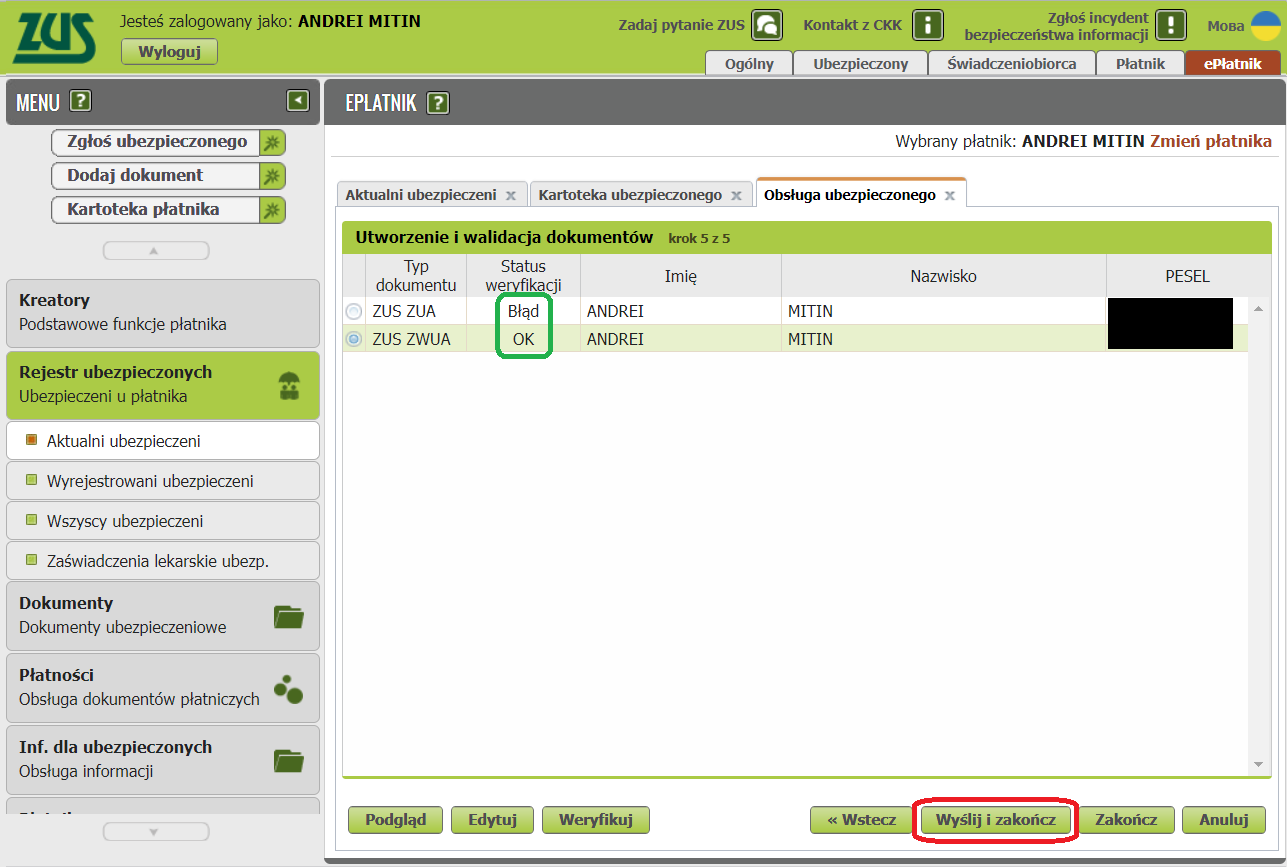Expand the Dokumenty menu section
This screenshot has width=1287, height=867.
click(162, 615)
